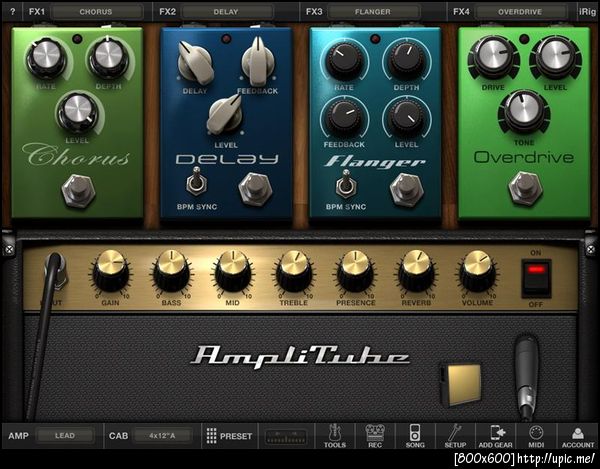This screenshot has height=469, width=600.
Task: Toggle the Overdrive pedal footswitch
Action: (x=525, y=188)
